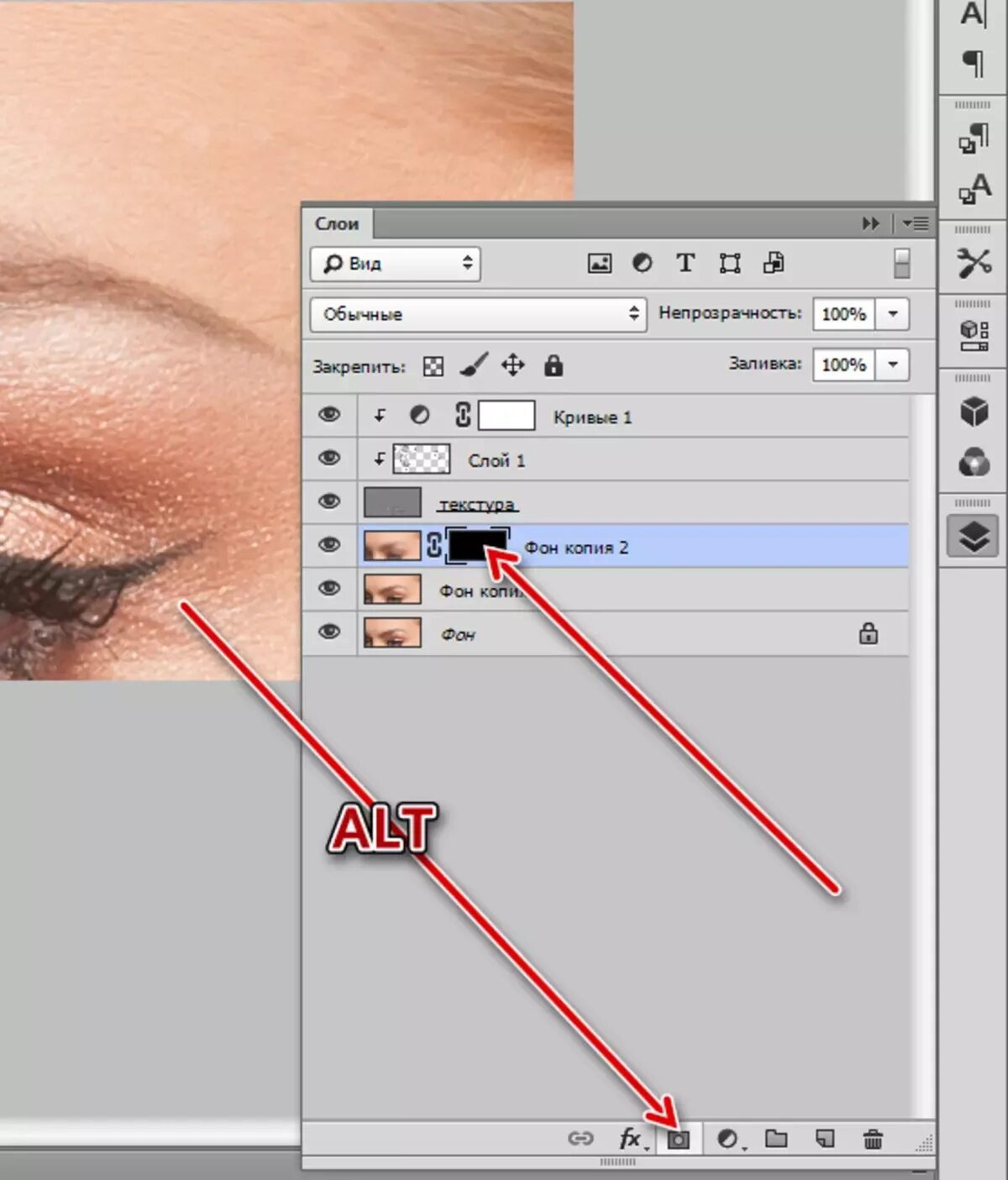Open the Paragraph panel pilcrow icon

tap(974, 64)
